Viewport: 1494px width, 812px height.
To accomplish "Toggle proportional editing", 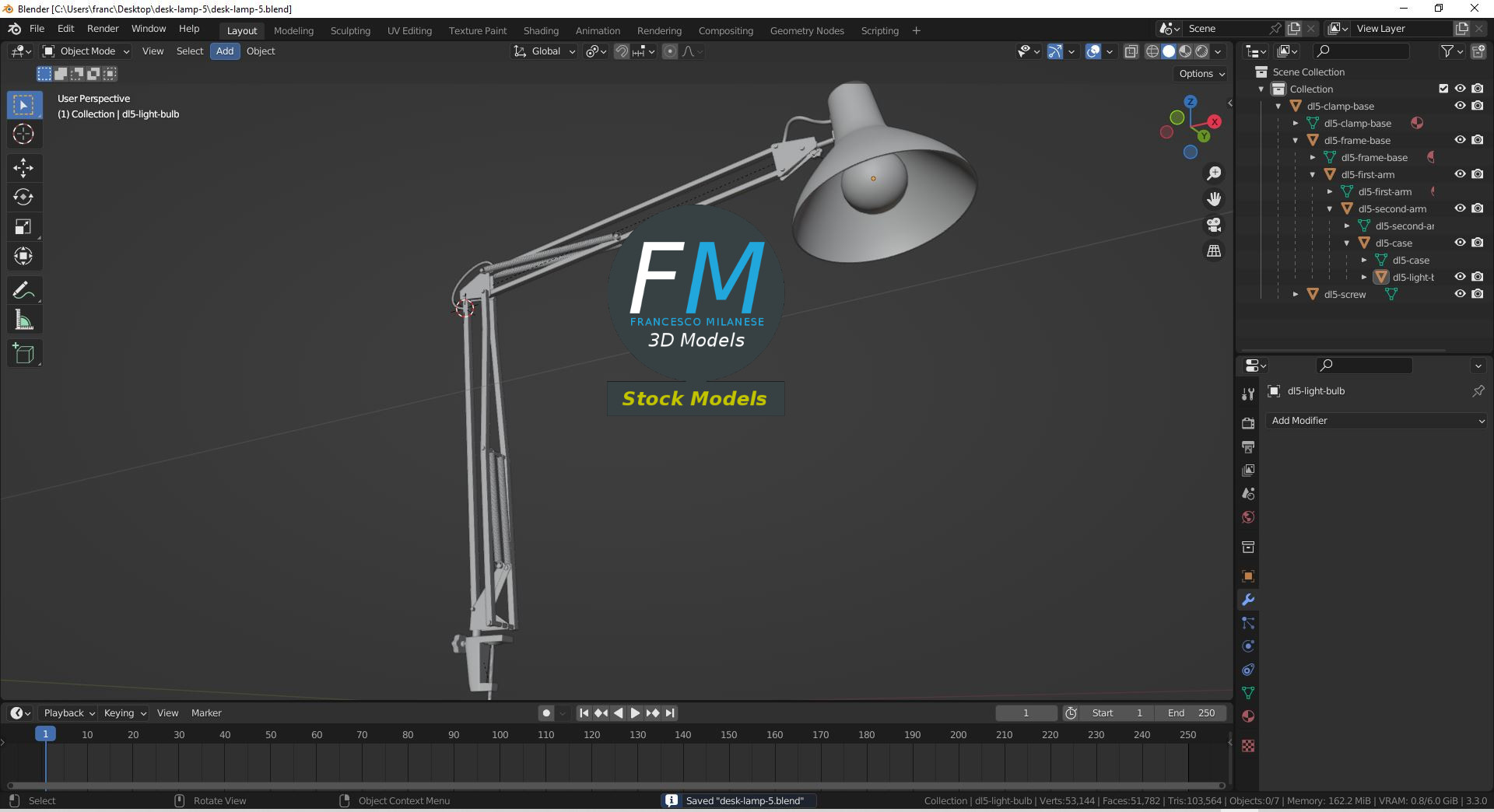I will [x=670, y=51].
